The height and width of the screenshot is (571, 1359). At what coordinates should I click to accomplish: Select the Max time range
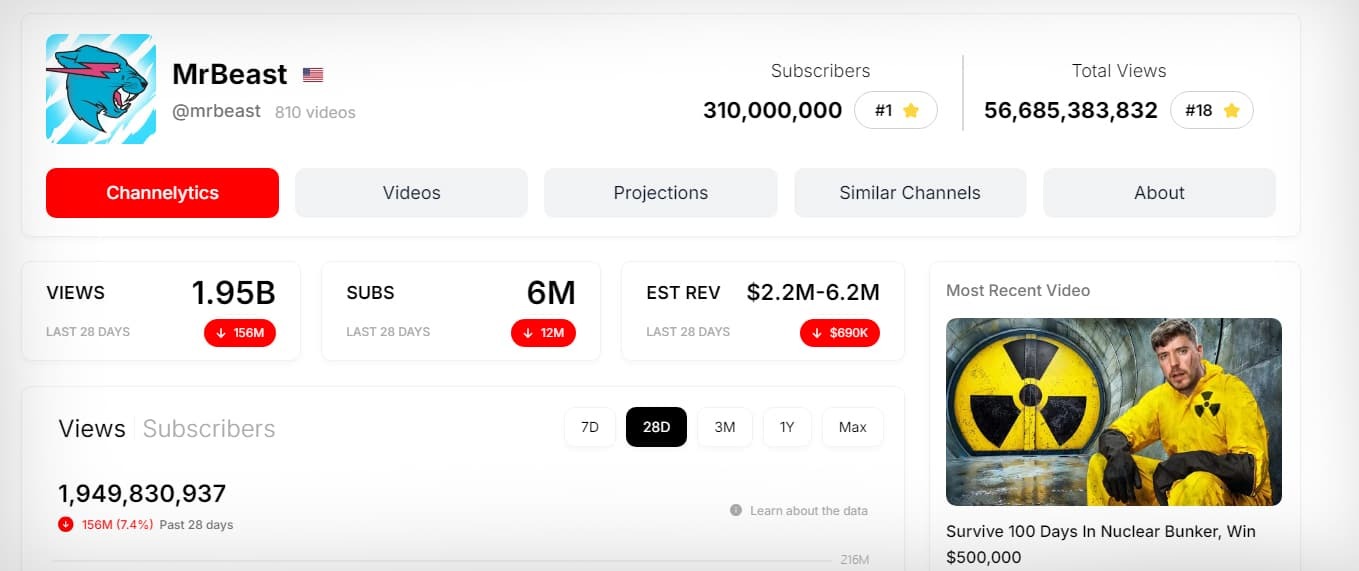pos(853,427)
